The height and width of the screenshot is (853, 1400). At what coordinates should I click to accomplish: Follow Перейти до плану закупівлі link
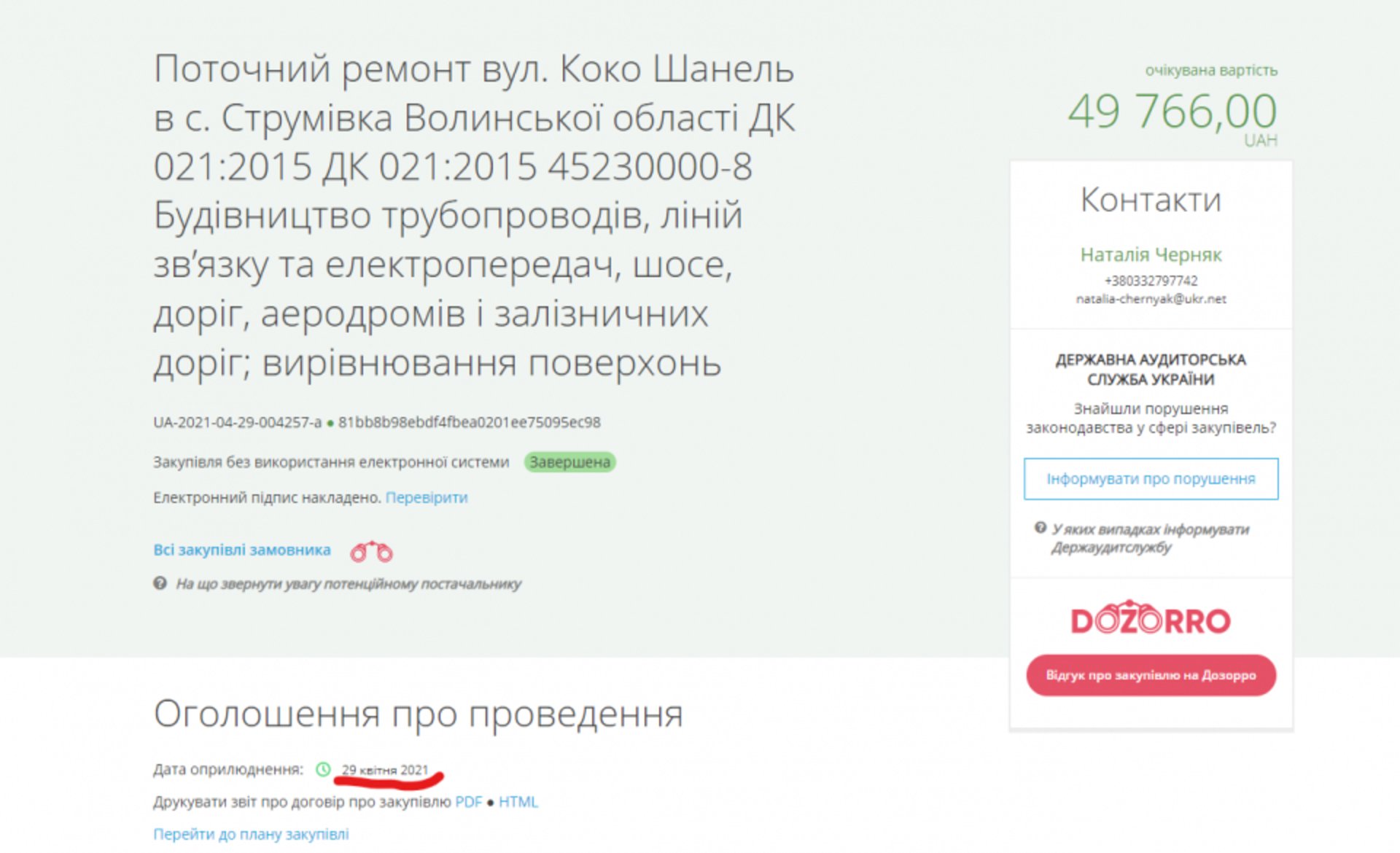251,834
